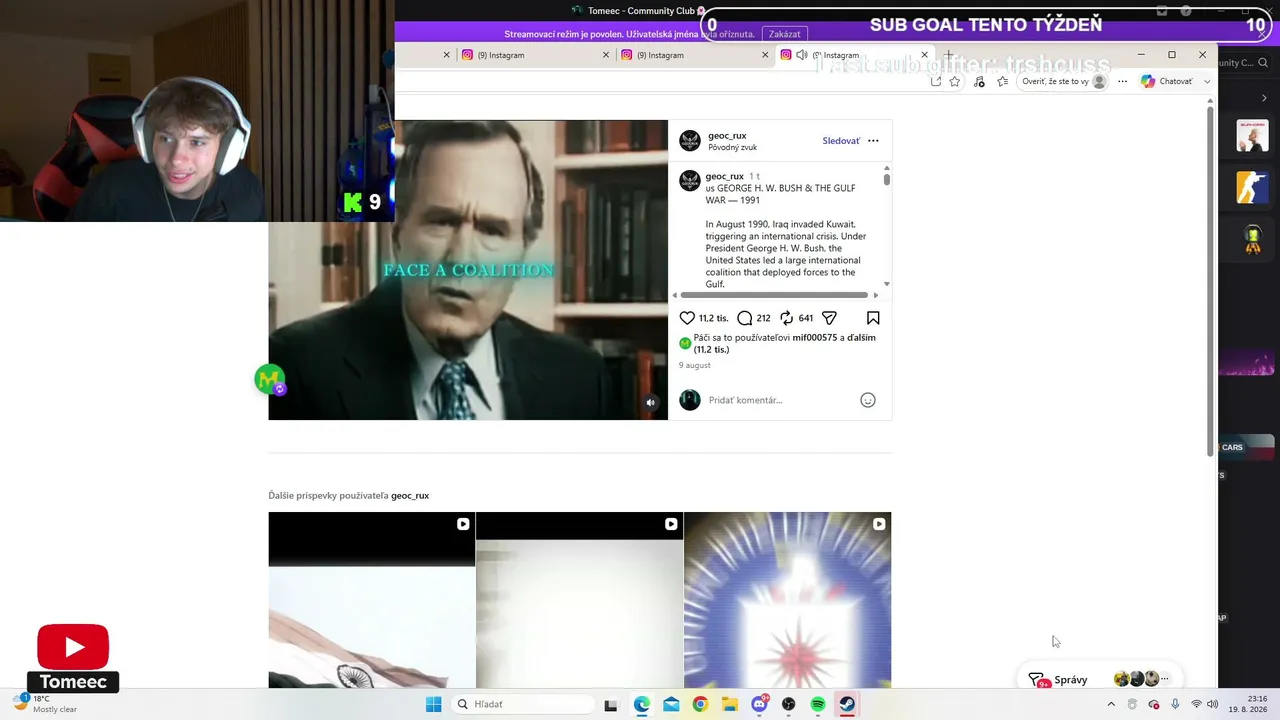Add page to favorites with star icon
The image size is (1280, 720).
pyautogui.click(x=955, y=82)
